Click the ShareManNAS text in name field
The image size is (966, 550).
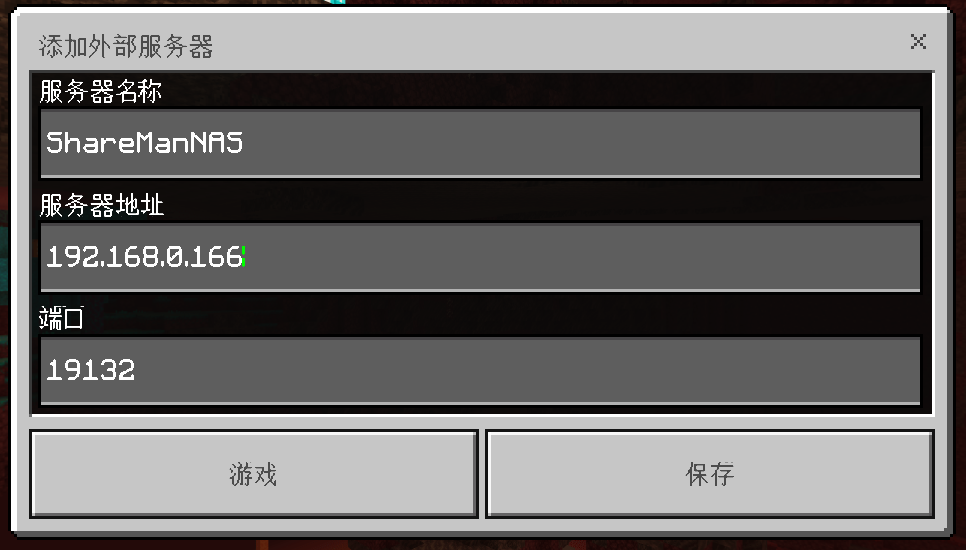coord(145,143)
